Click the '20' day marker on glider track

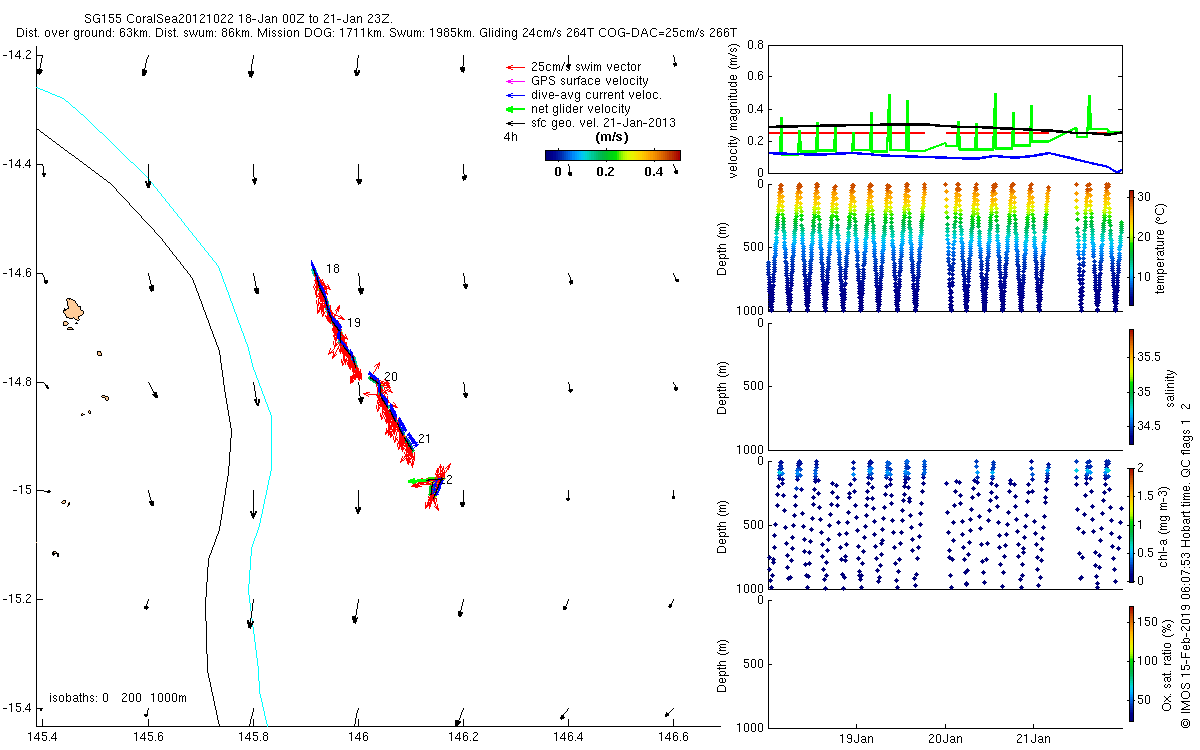(391, 376)
